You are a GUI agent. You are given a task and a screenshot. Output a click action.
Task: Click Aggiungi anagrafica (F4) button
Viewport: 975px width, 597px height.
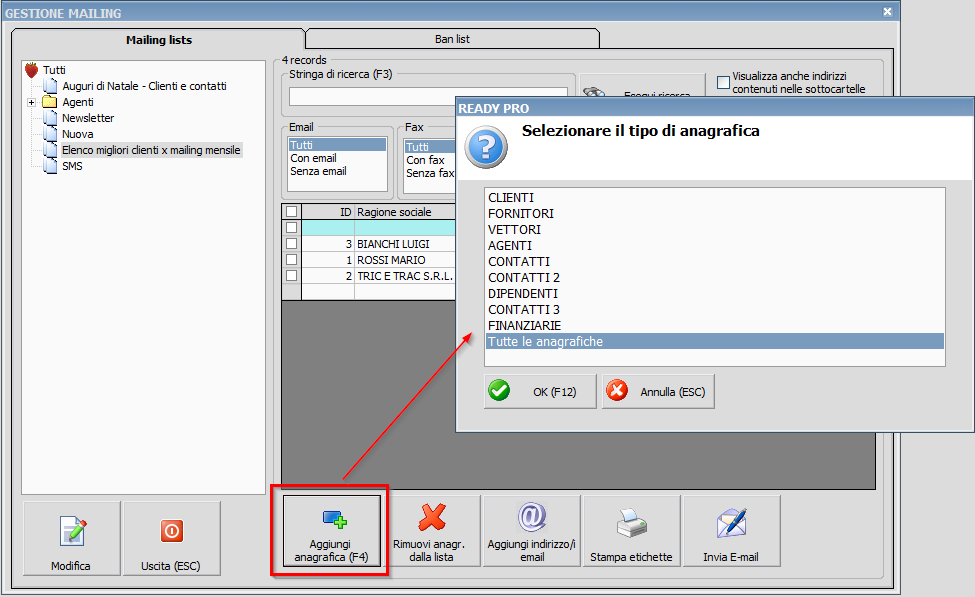point(331,530)
